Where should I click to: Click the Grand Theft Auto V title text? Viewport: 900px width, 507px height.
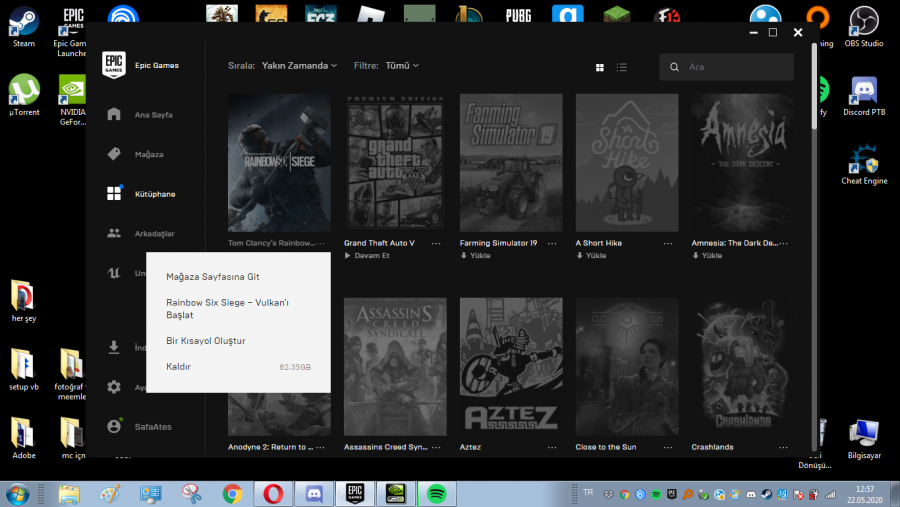[x=379, y=243]
